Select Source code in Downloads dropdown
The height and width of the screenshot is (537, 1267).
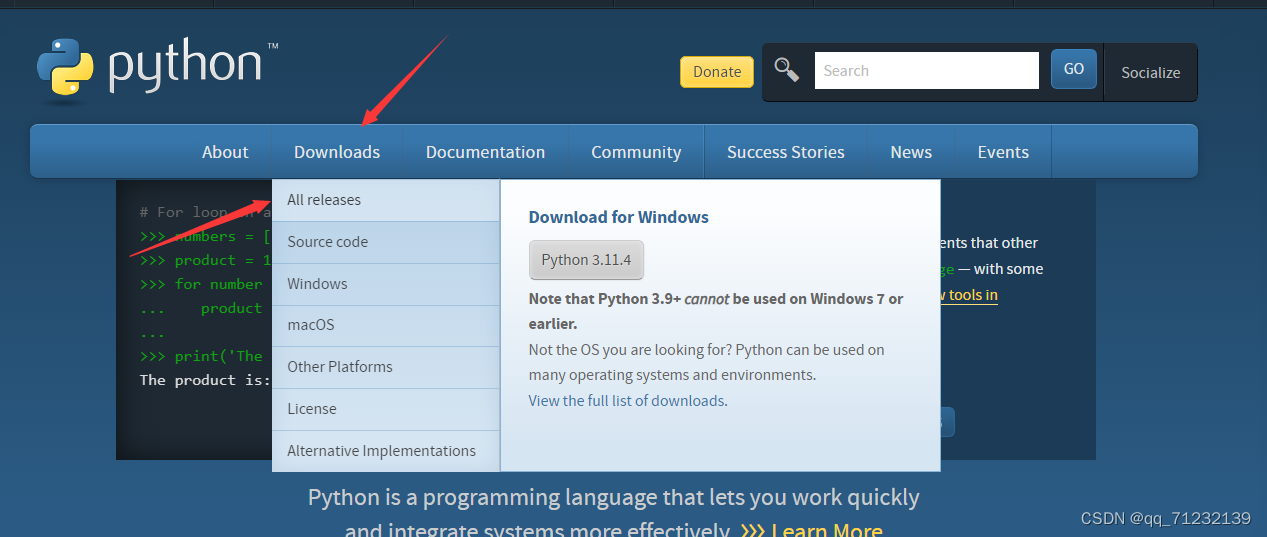(386, 242)
